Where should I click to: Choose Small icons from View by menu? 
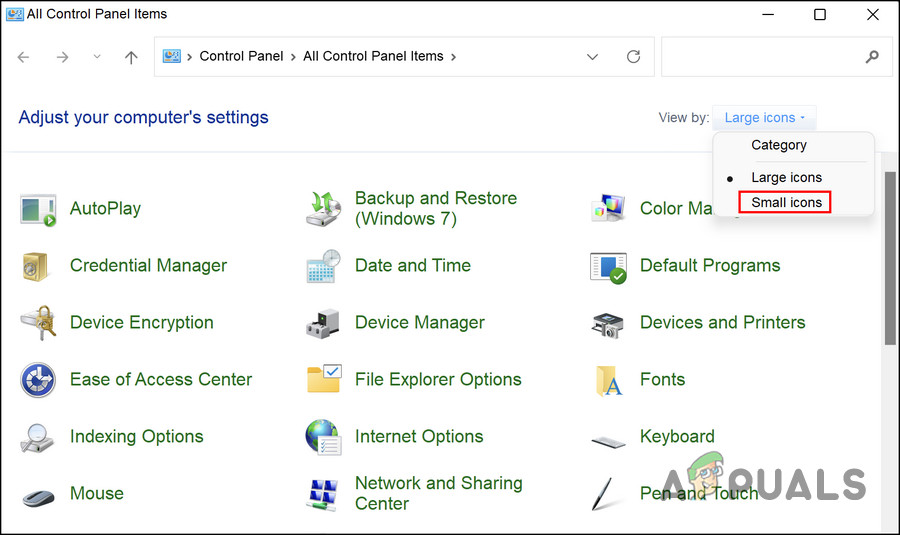786,202
